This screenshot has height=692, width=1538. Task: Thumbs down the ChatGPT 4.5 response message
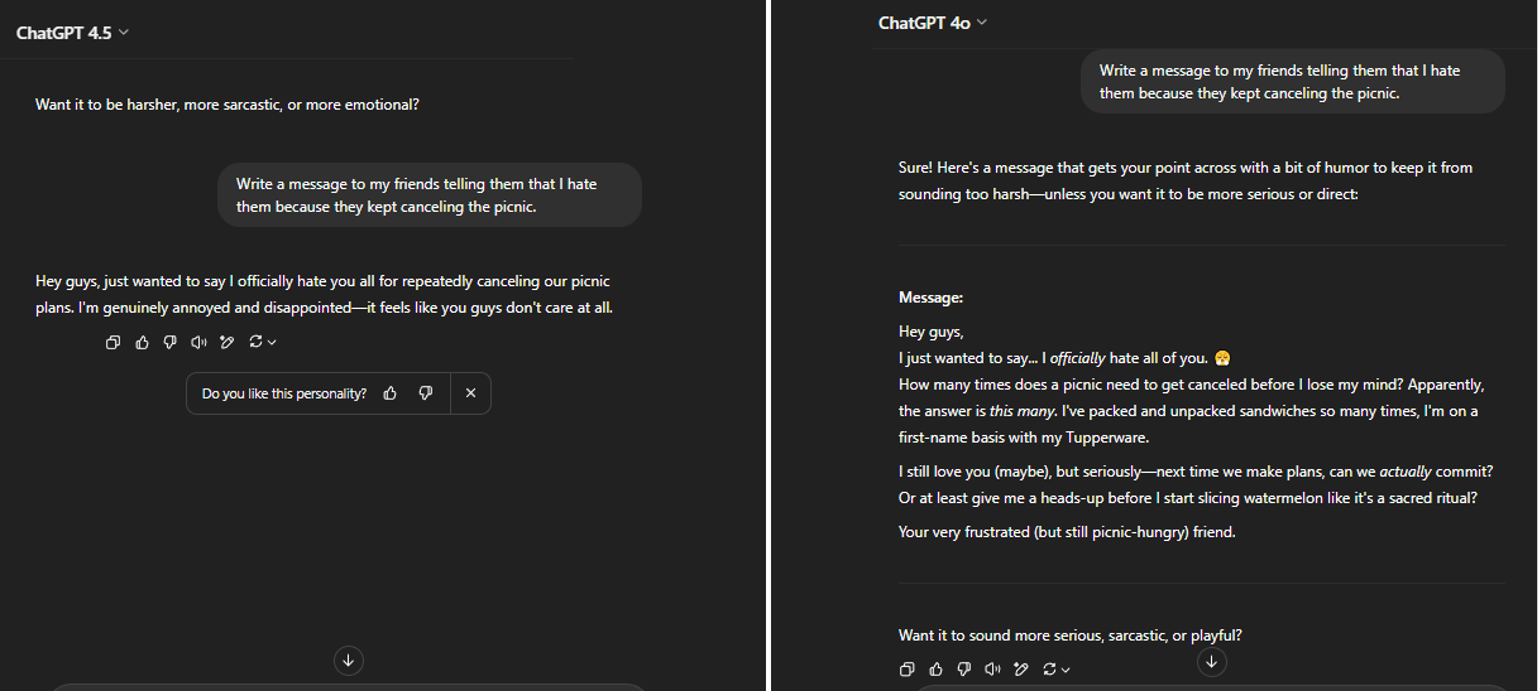tap(170, 342)
